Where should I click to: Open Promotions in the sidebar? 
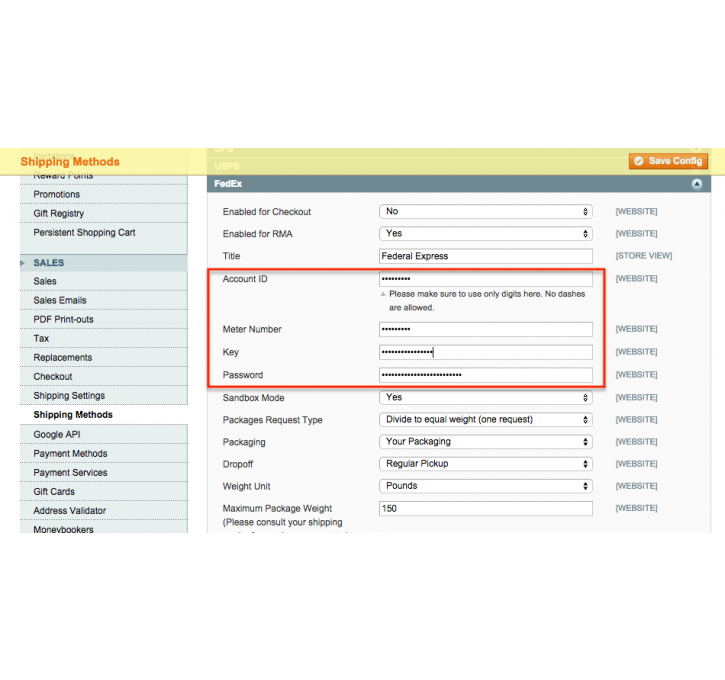pyautogui.click(x=104, y=194)
